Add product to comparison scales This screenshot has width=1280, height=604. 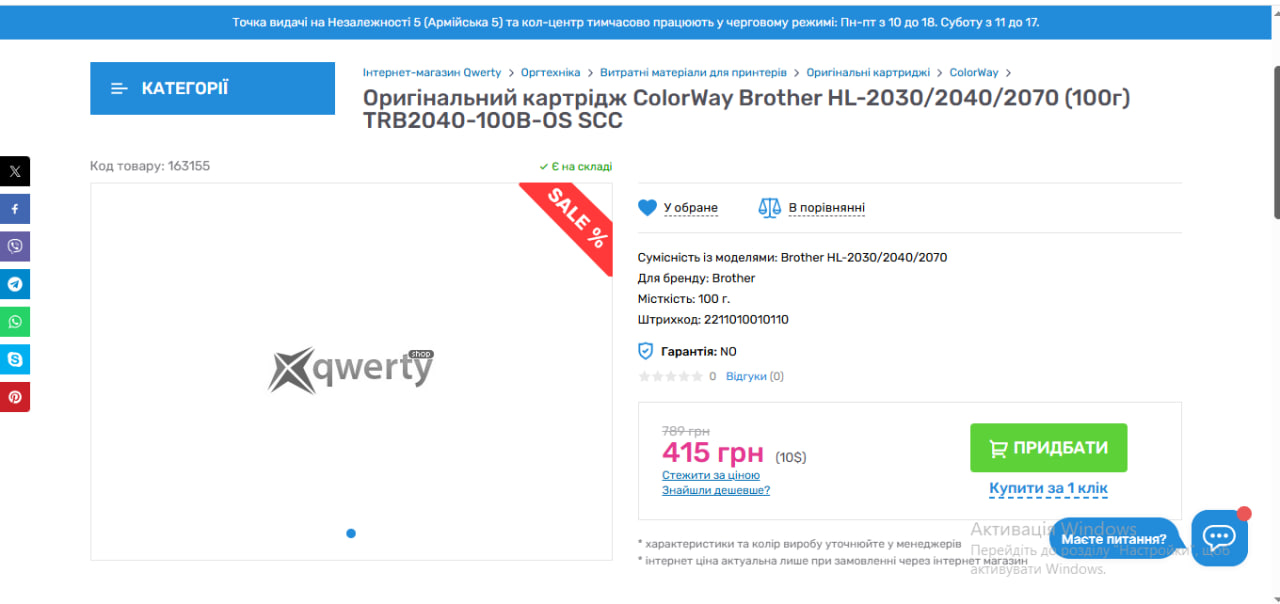[x=769, y=208]
